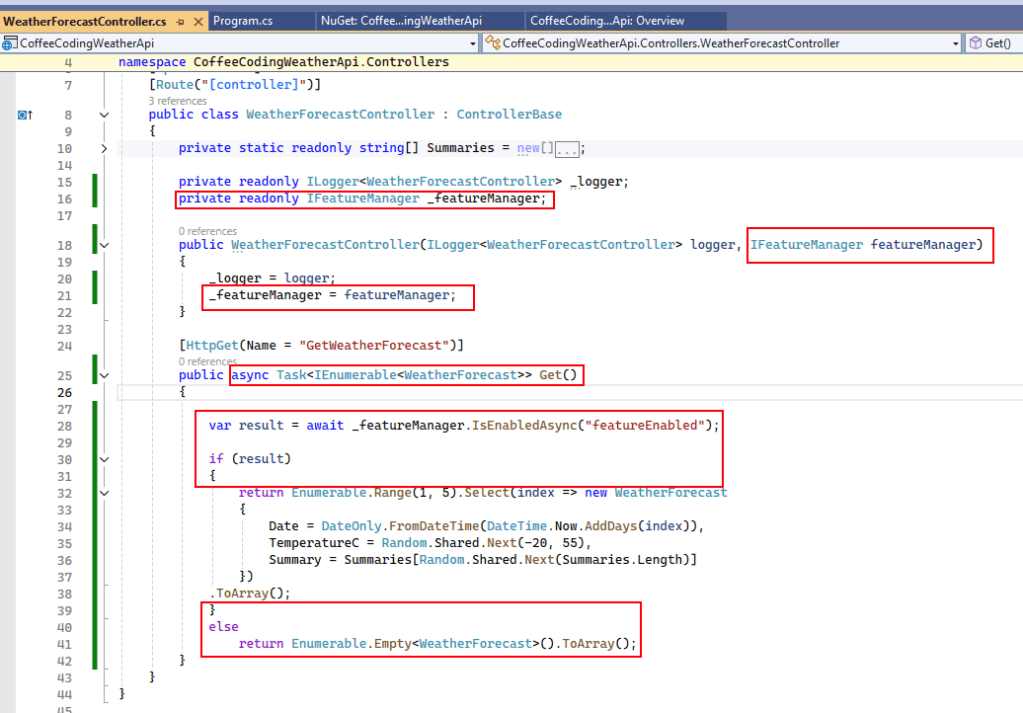This screenshot has height=713, width=1023.
Task: Expand the collapsed Summaries region on line 10
Action: click(x=104, y=148)
